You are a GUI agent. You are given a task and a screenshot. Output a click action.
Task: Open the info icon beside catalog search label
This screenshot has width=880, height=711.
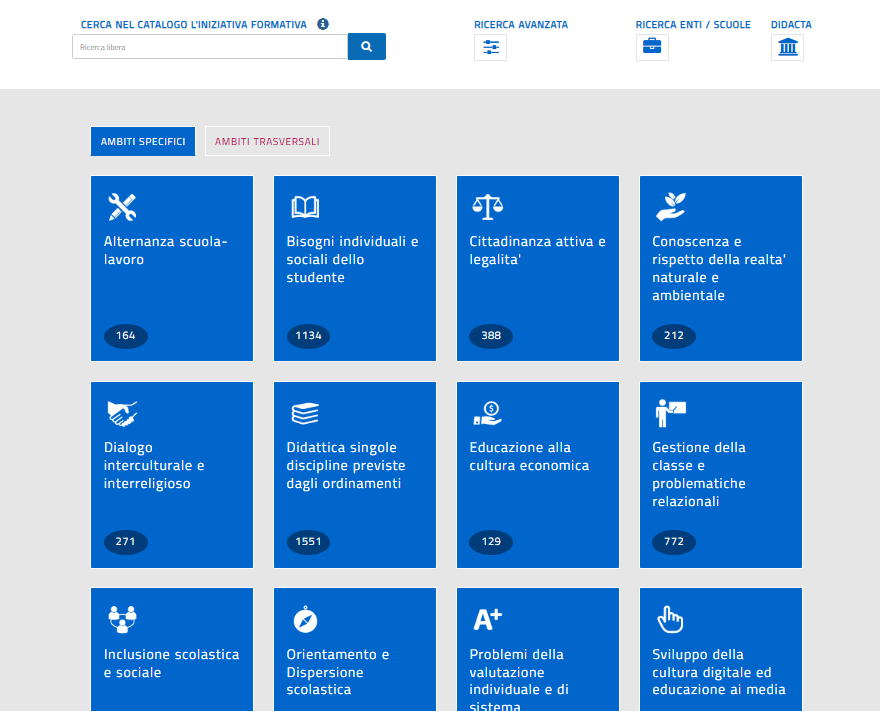pos(323,24)
